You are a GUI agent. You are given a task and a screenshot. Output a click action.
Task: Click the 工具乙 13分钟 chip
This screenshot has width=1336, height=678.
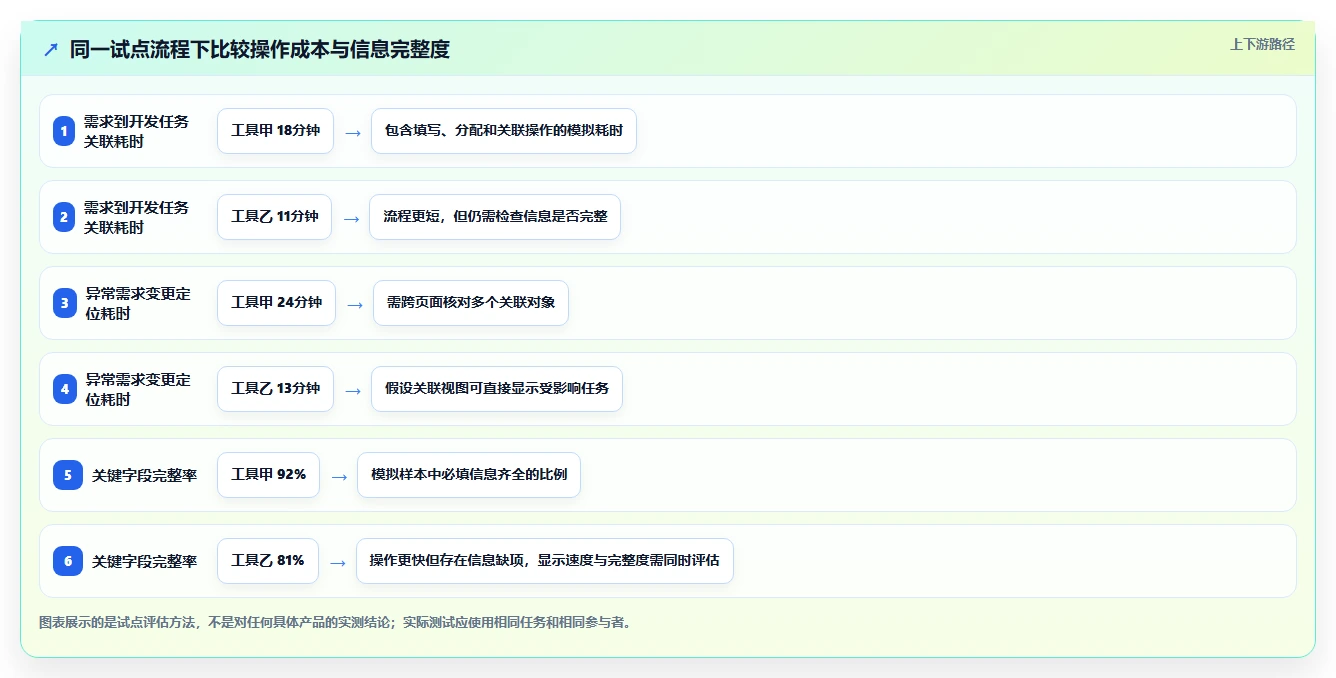coord(275,389)
